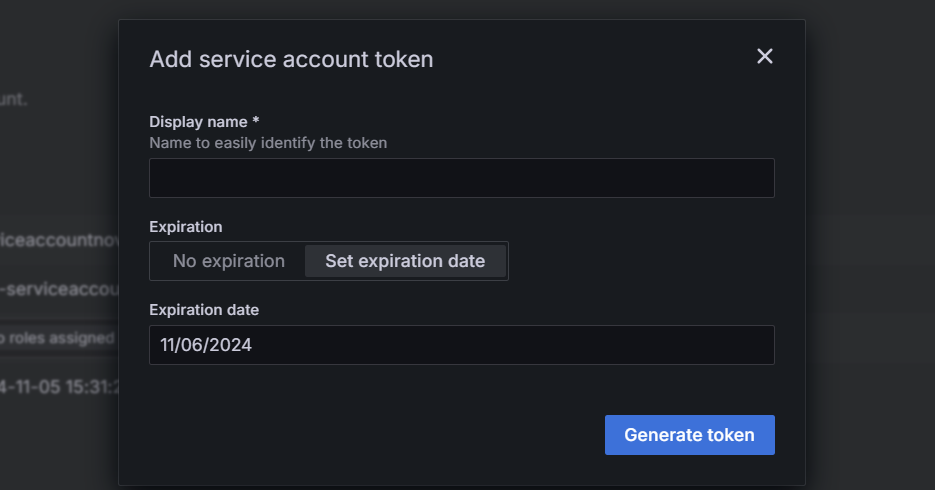The width and height of the screenshot is (935, 490).
Task: Close the Add service account token dialog
Action: (765, 57)
